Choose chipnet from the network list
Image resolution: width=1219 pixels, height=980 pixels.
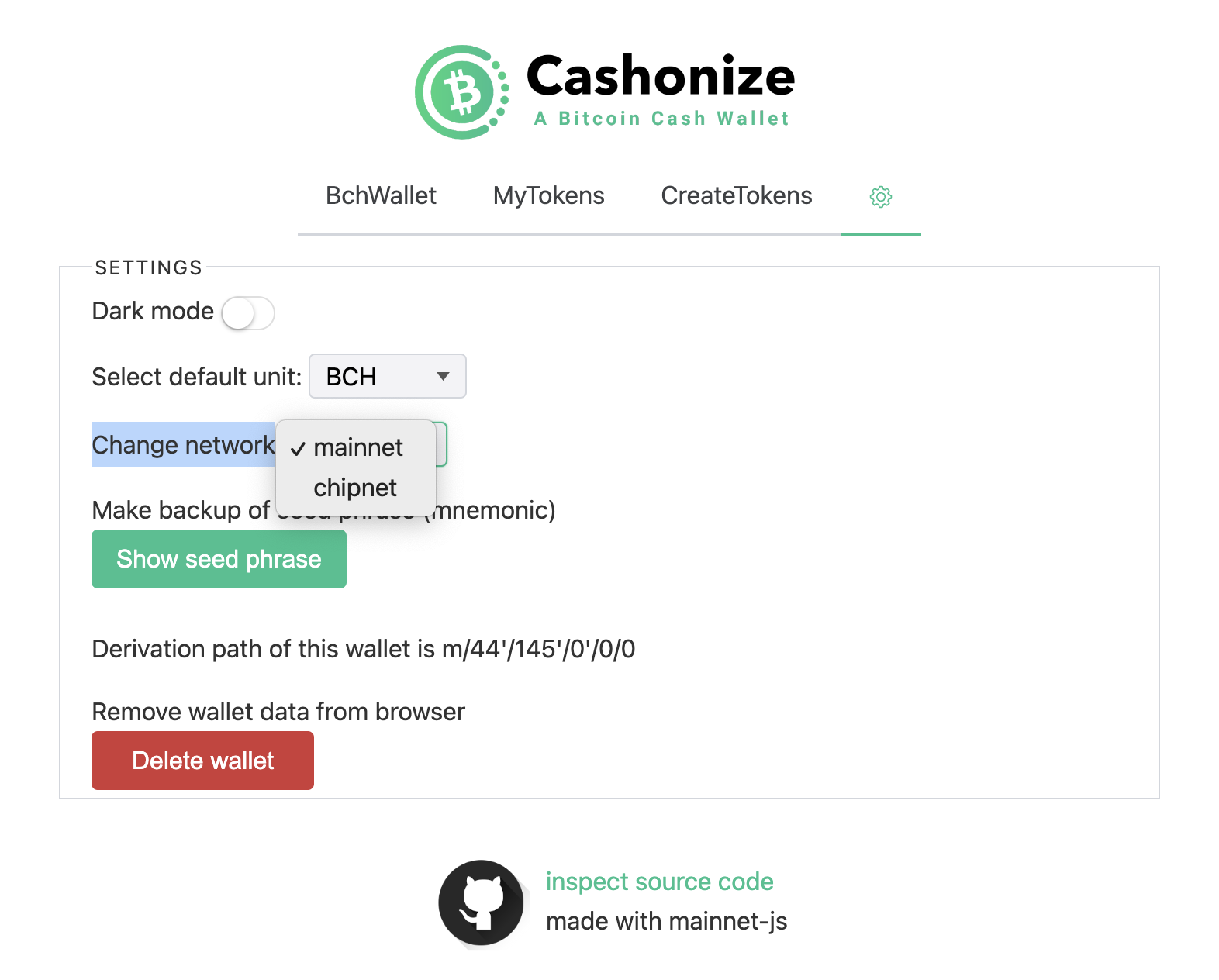(x=355, y=488)
